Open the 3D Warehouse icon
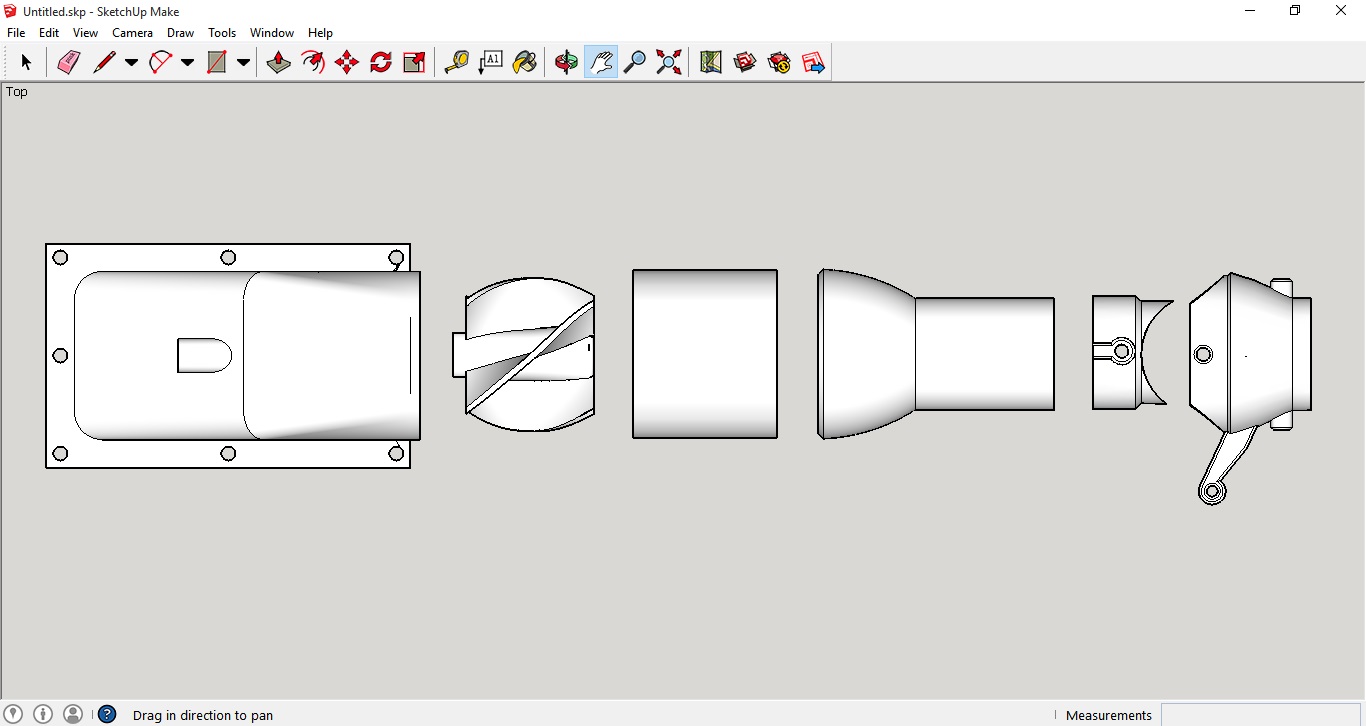This screenshot has width=1366, height=726. [745, 62]
